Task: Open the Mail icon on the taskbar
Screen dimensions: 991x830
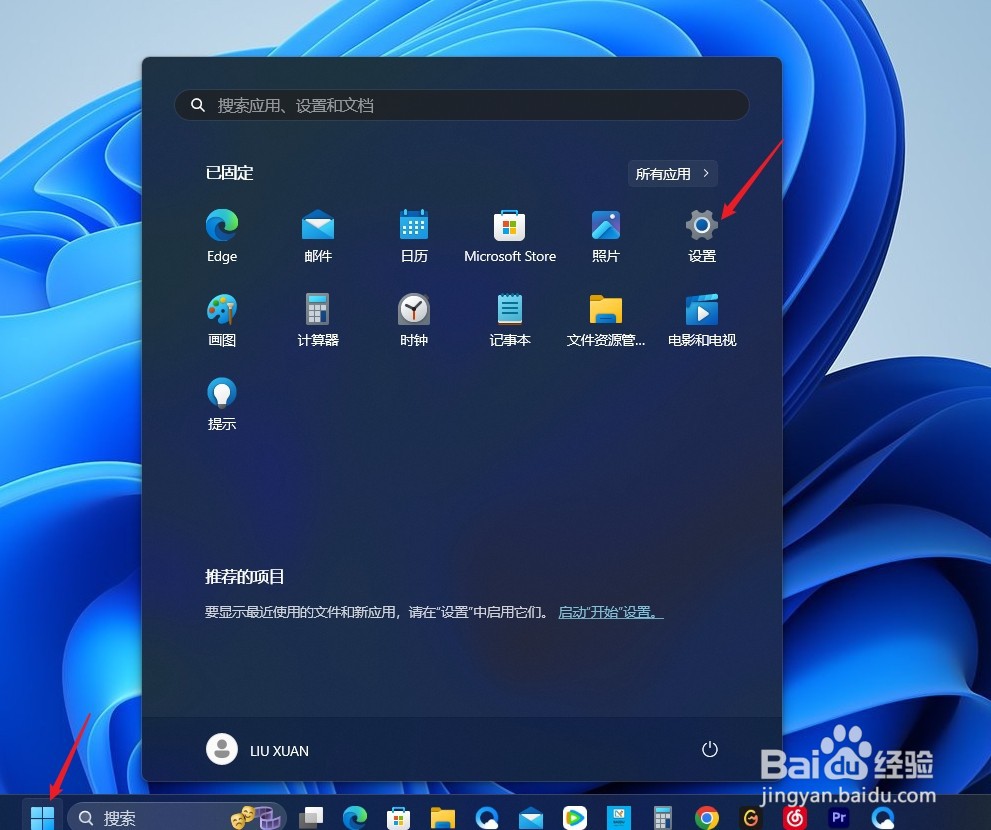Action: 531,817
